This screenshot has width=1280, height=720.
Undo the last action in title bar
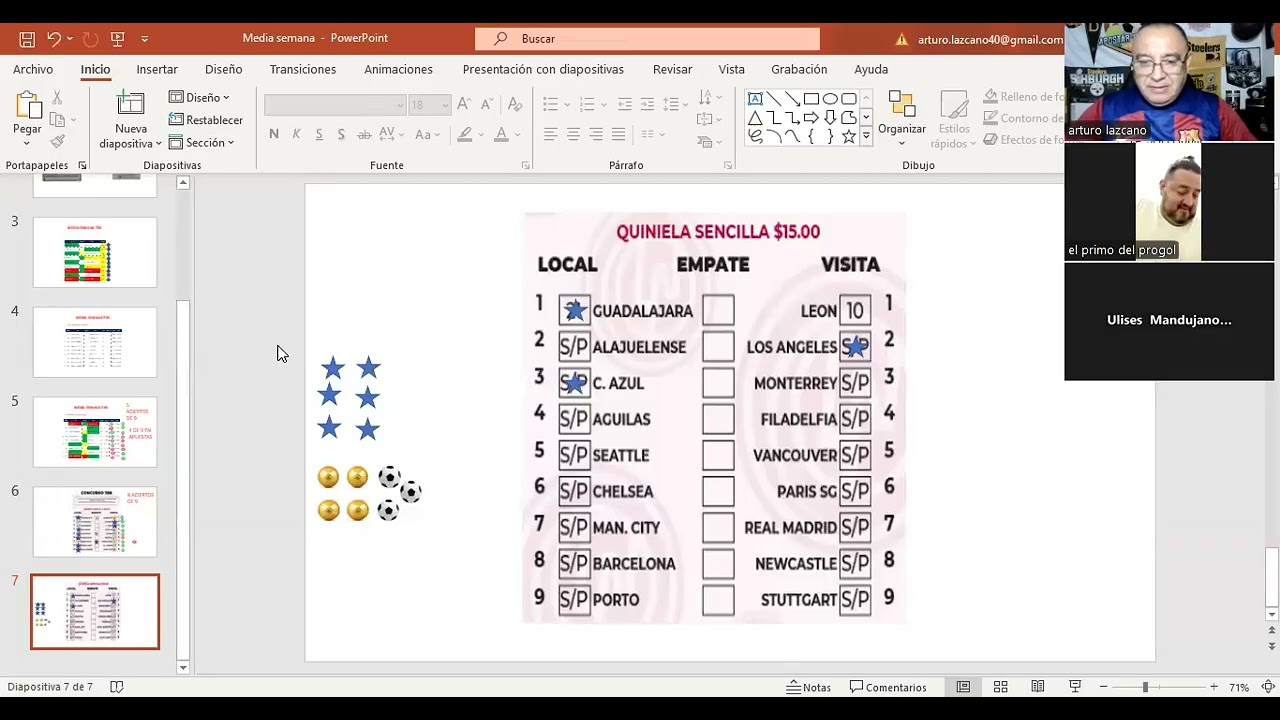tap(54, 39)
